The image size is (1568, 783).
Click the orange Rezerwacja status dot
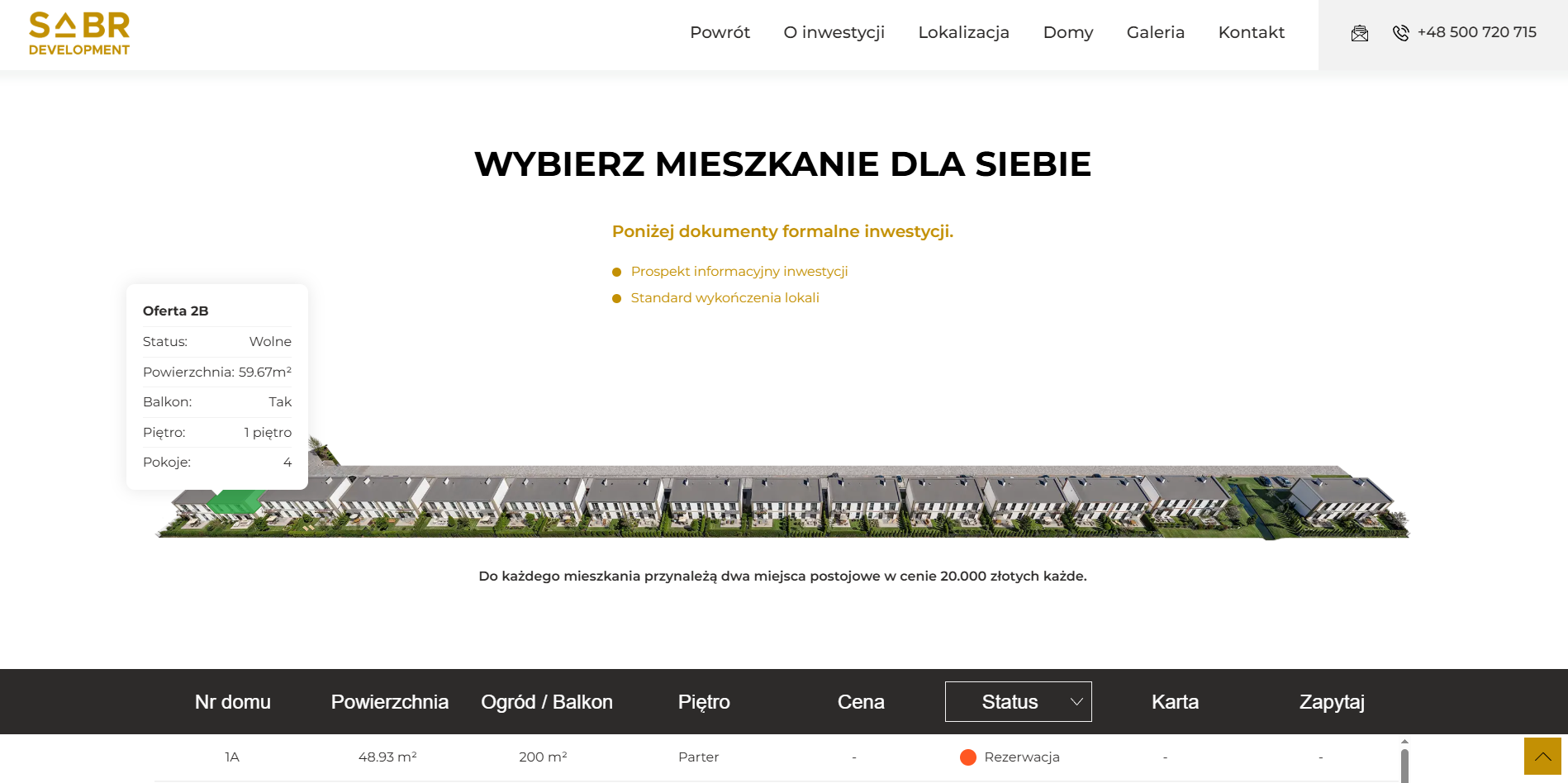point(968,757)
